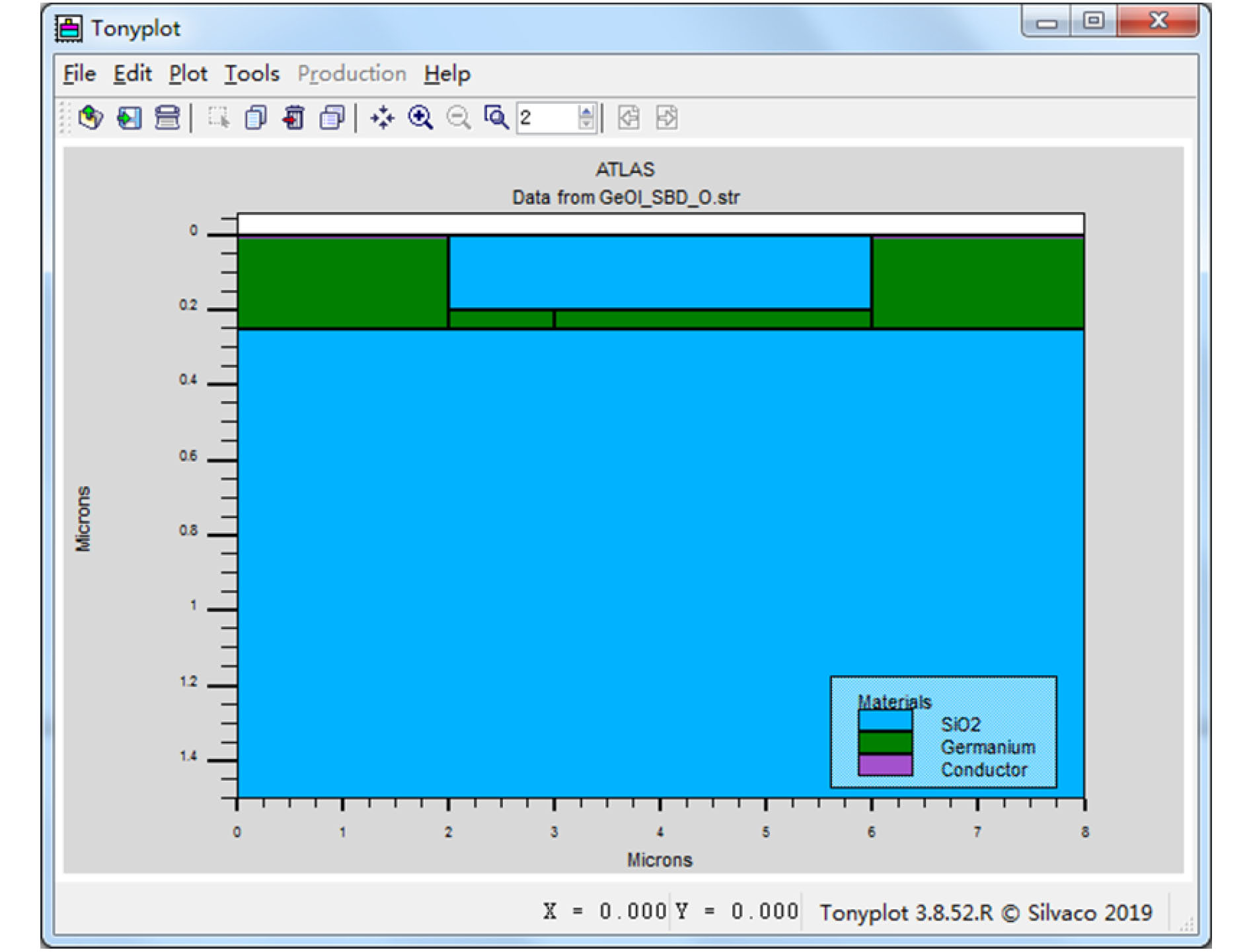The width and height of the screenshot is (1249, 952).
Task: Click the previous plot arrow icon
Action: 628,118
